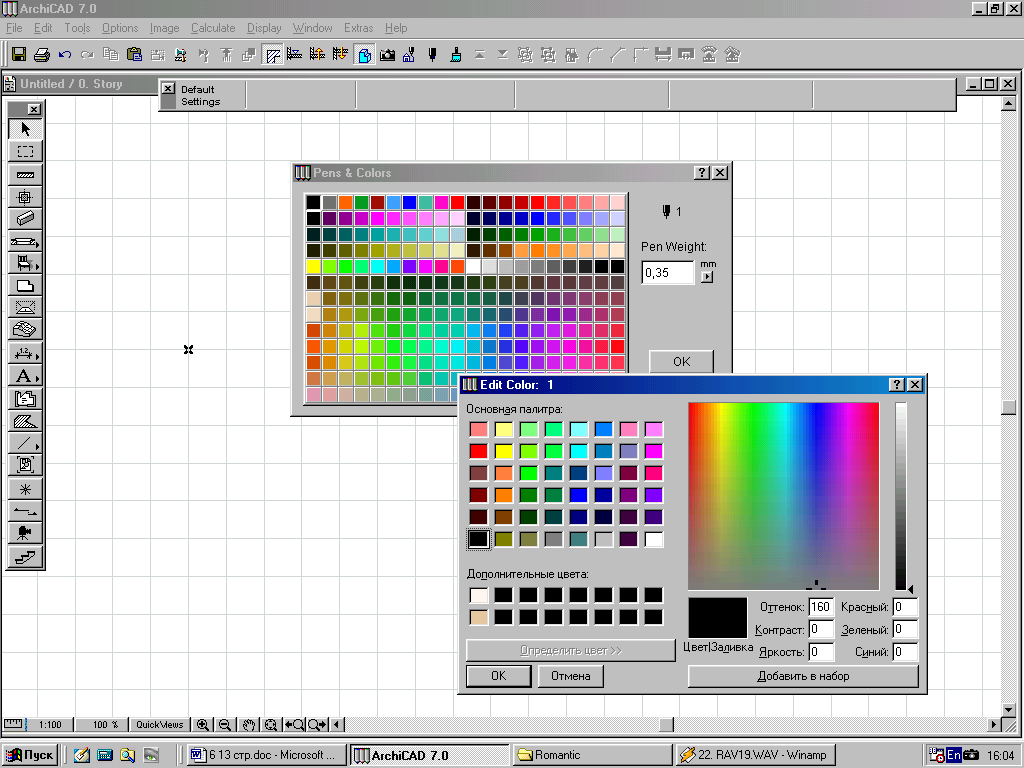Click the zoom out magnifier at the bottom

(225, 724)
